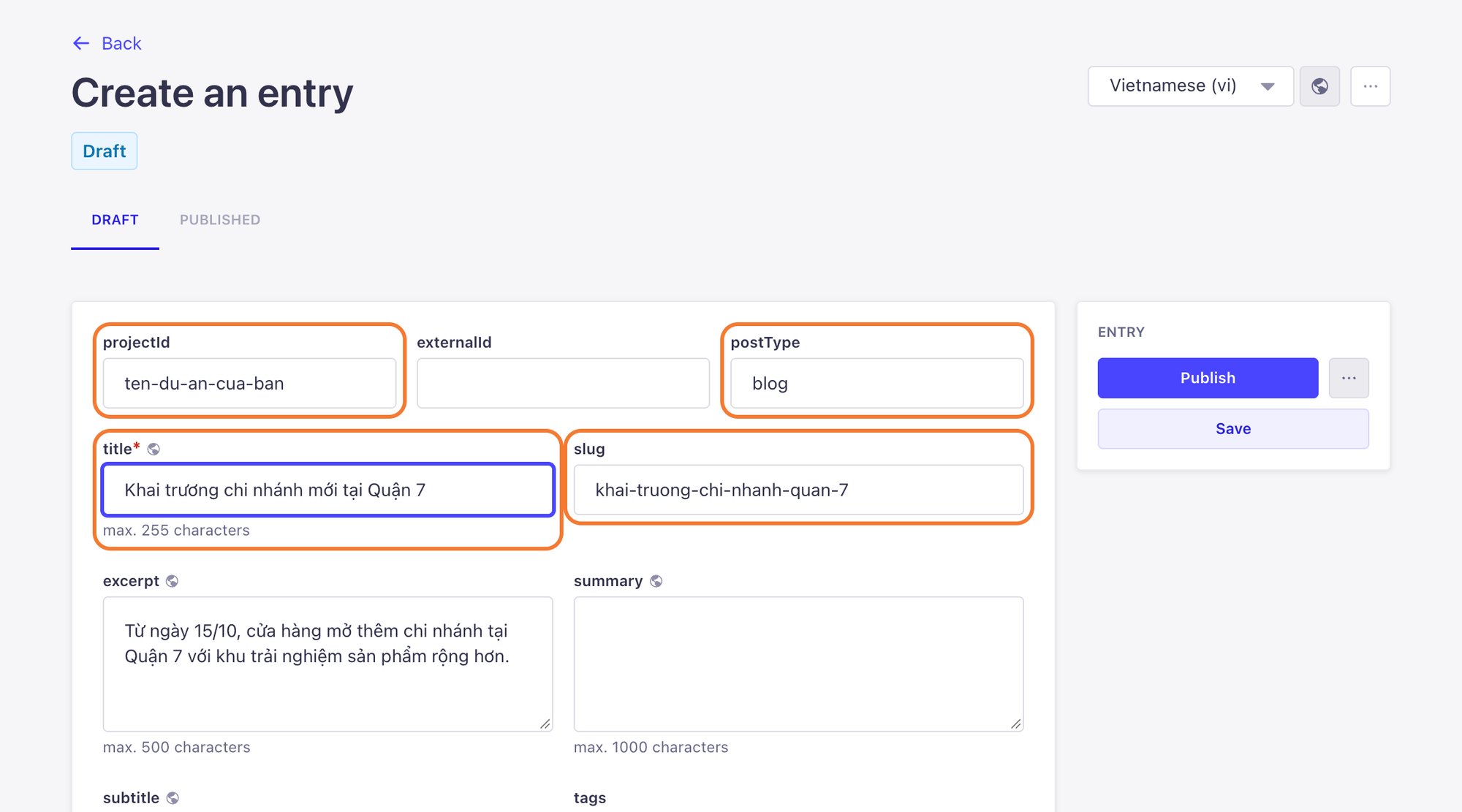Click the globe icon next to title label
This screenshot has height=812, width=1462.
click(x=154, y=449)
